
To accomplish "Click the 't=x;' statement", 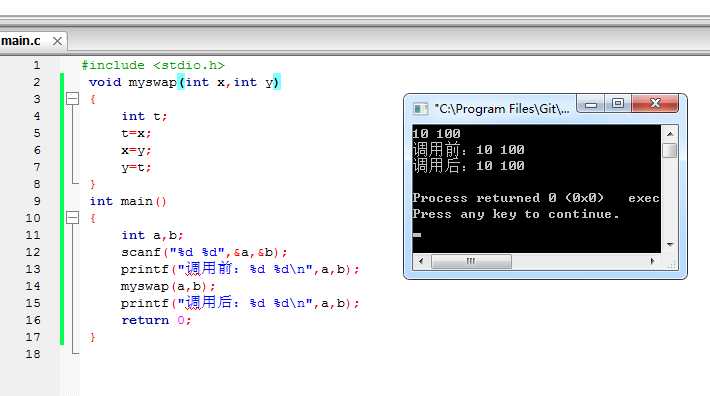I will click(136, 134).
